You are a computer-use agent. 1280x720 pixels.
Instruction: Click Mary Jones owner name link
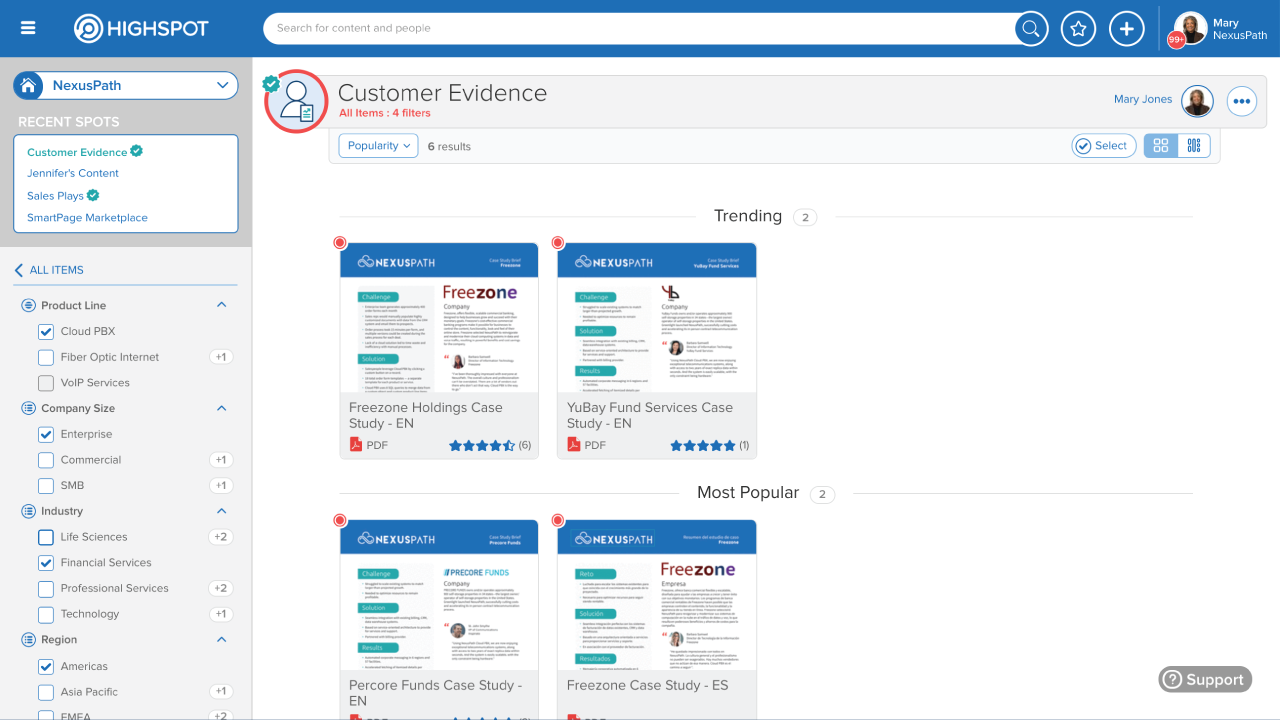click(x=1143, y=99)
